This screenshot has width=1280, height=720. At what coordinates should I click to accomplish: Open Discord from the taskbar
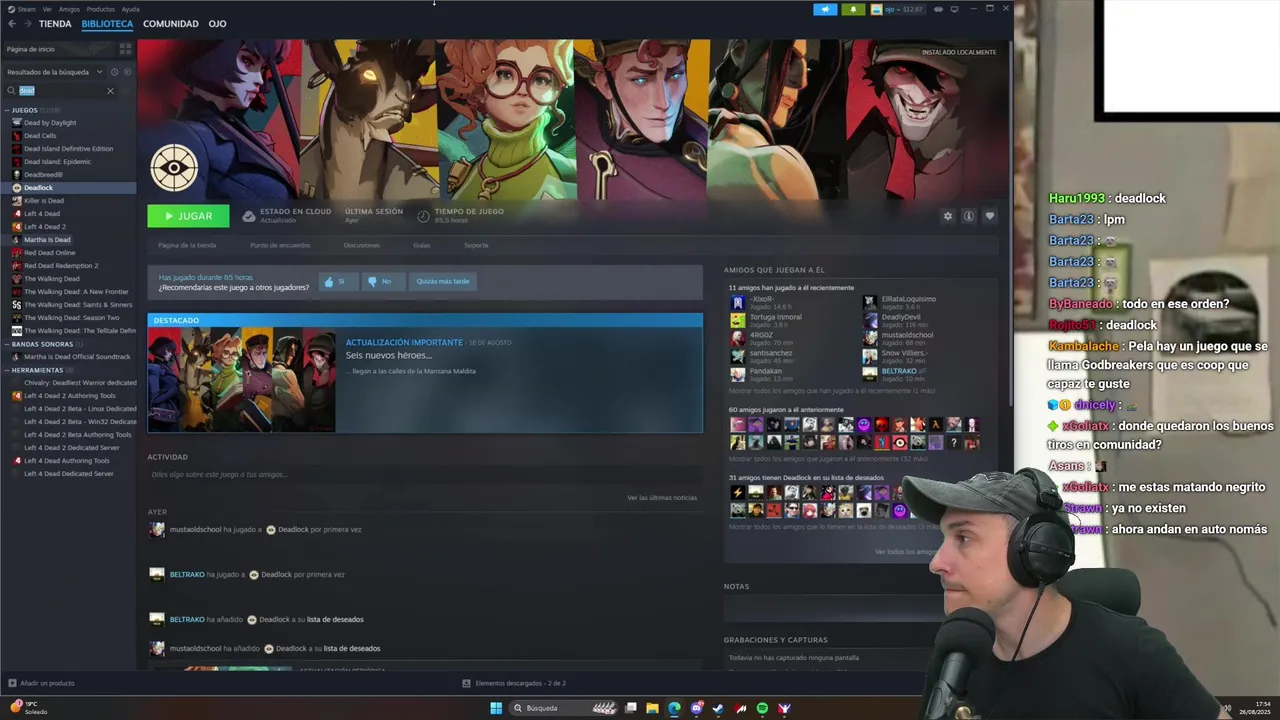[x=696, y=708]
